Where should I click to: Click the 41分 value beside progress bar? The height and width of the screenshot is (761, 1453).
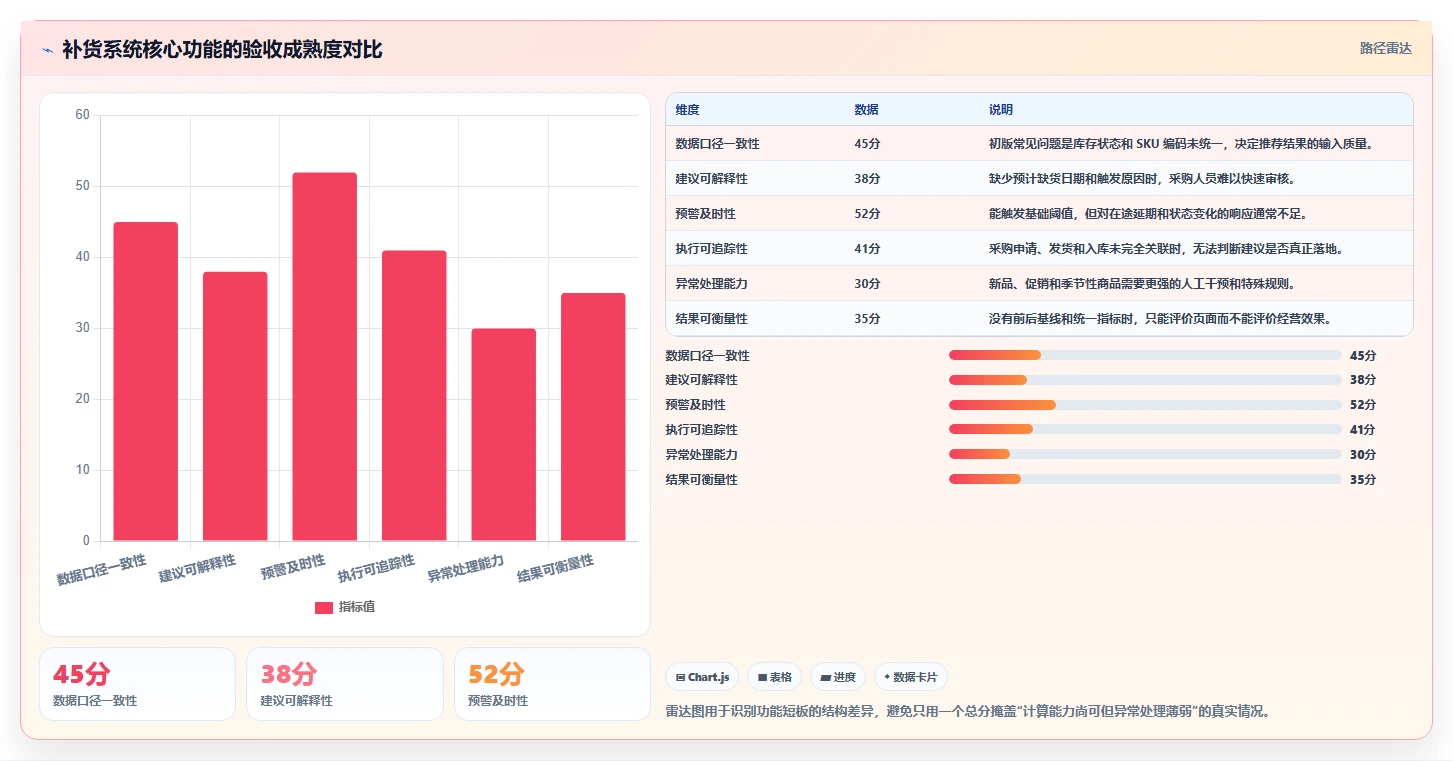[1363, 430]
